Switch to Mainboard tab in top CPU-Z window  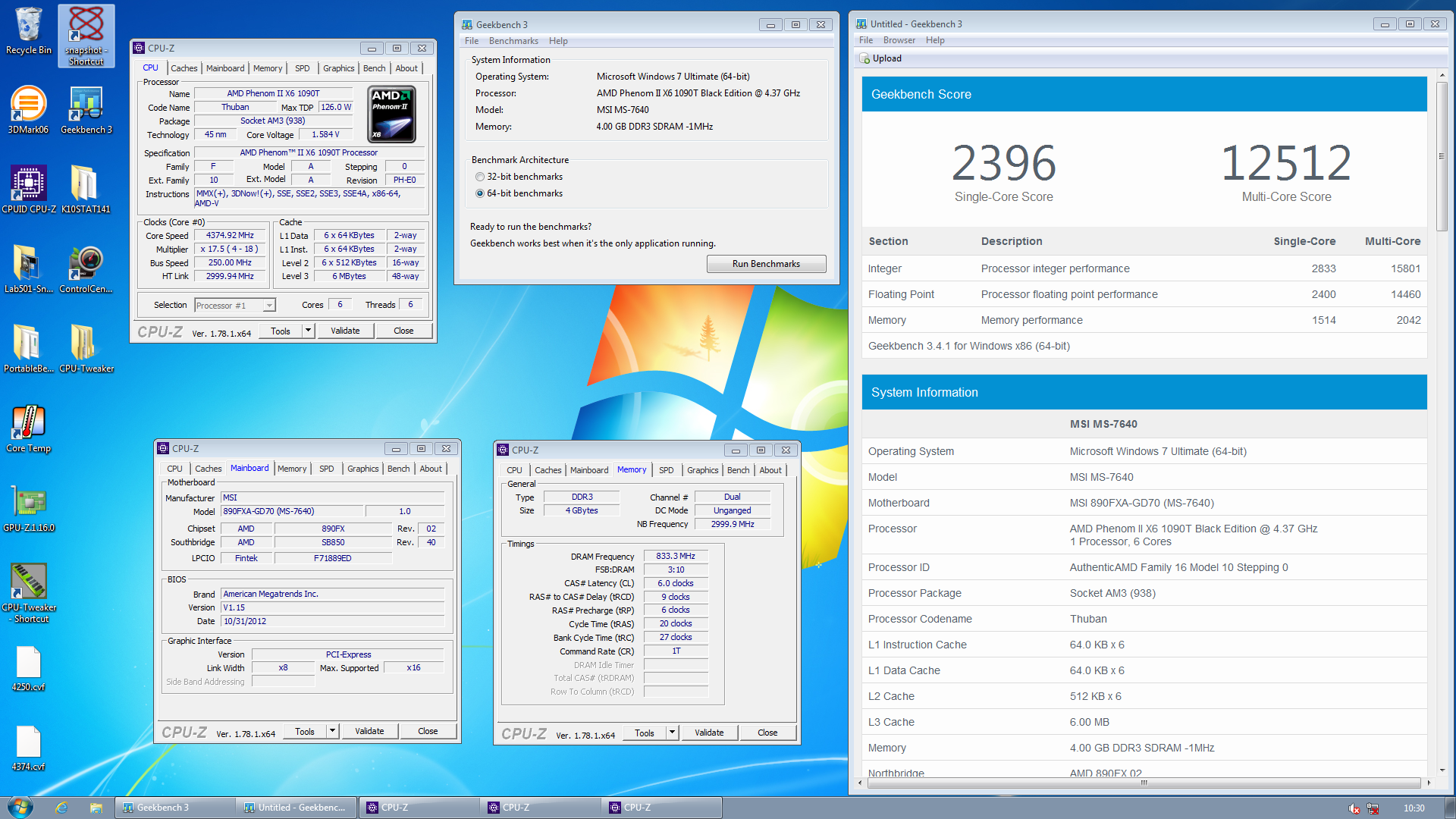click(225, 68)
